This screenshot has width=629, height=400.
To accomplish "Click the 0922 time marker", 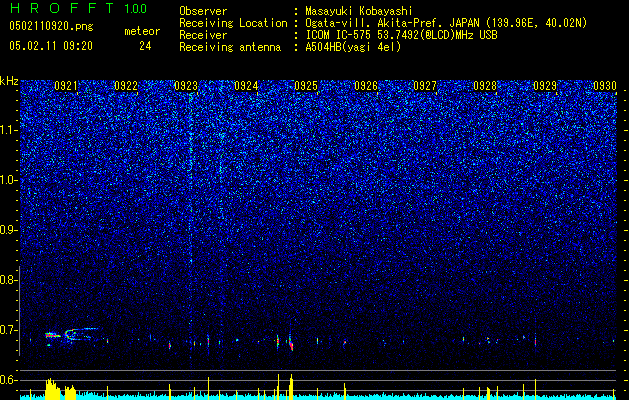I will pyautogui.click(x=126, y=86).
